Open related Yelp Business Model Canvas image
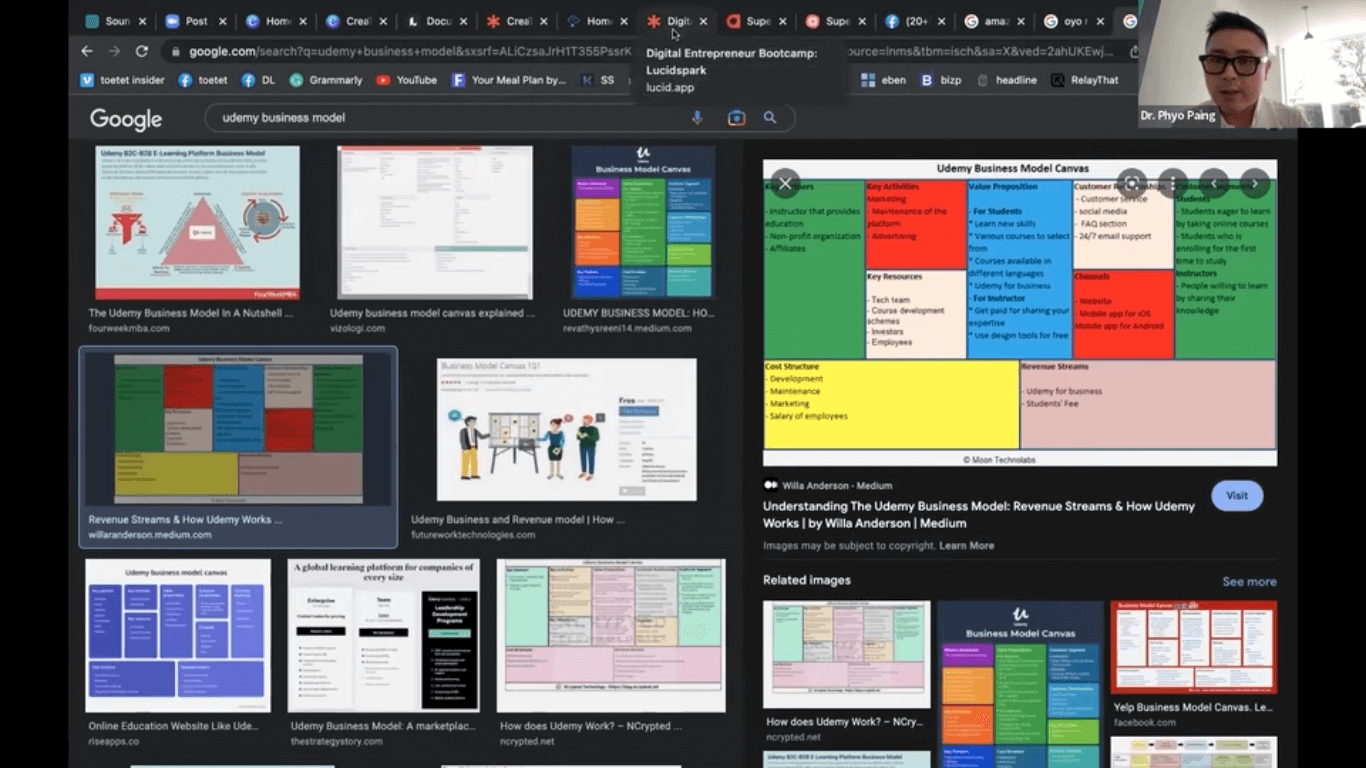 click(x=1193, y=647)
